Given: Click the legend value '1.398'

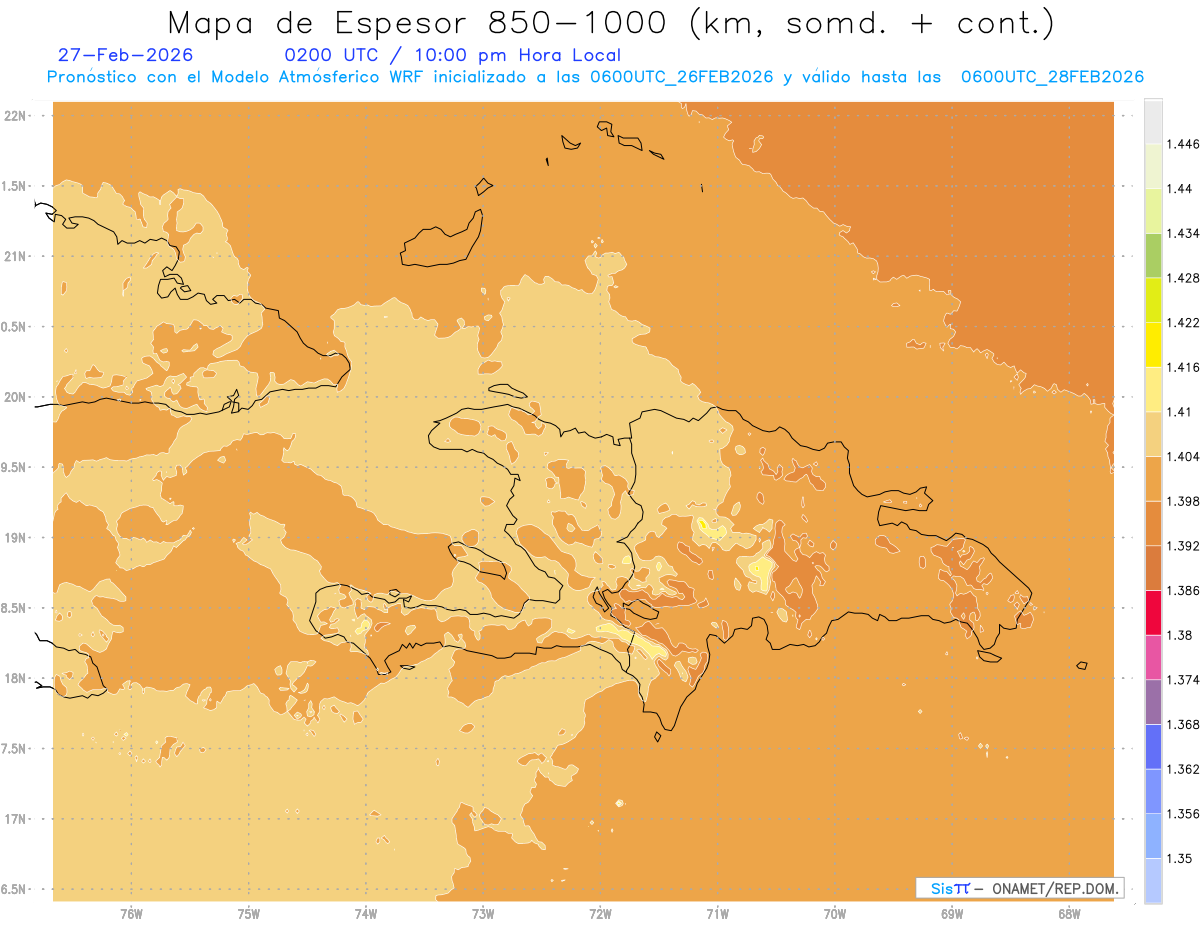Looking at the screenshot, I should [x=1182, y=501].
